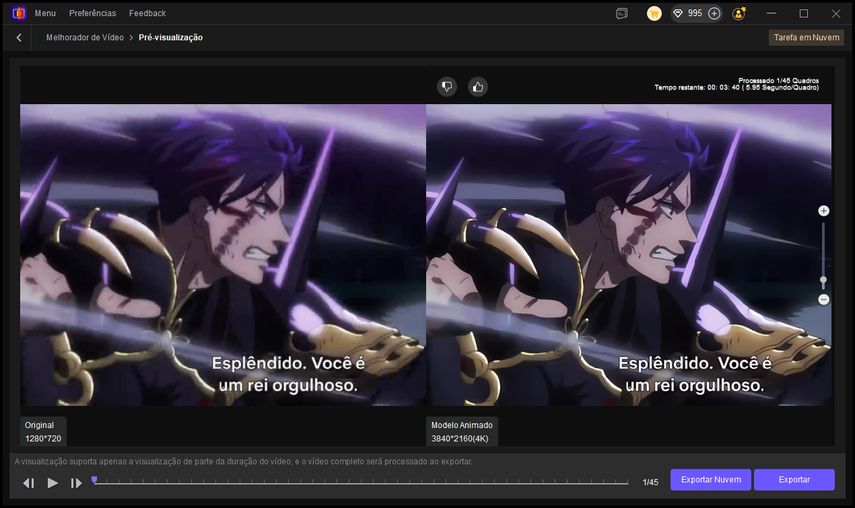
Task: Rate preview with thumbs up
Action: point(478,87)
